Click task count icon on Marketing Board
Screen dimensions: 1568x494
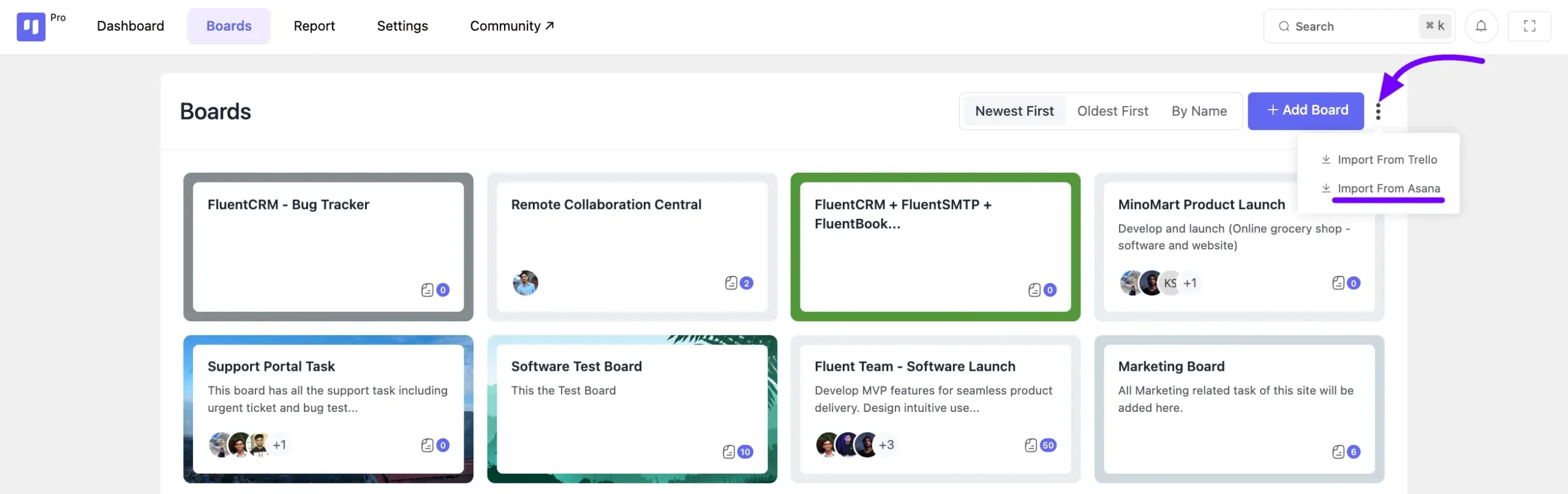[x=1338, y=452]
